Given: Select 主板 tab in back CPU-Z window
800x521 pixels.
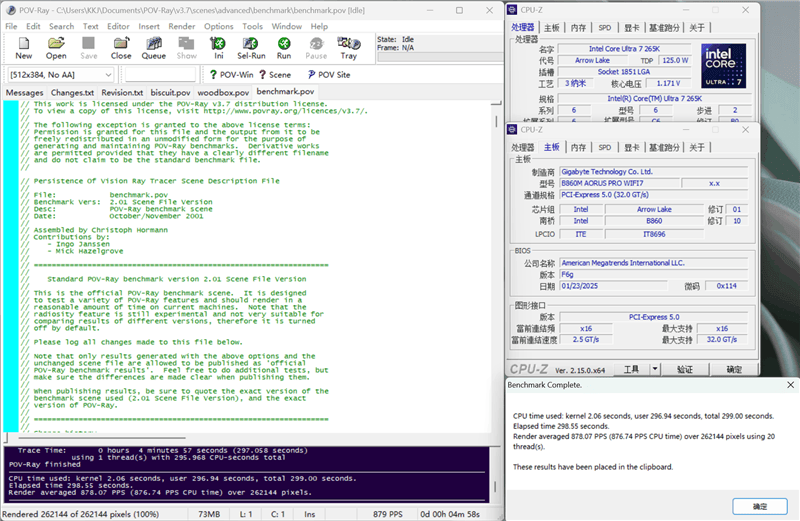Looking at the screenshot, I should 551,28.
